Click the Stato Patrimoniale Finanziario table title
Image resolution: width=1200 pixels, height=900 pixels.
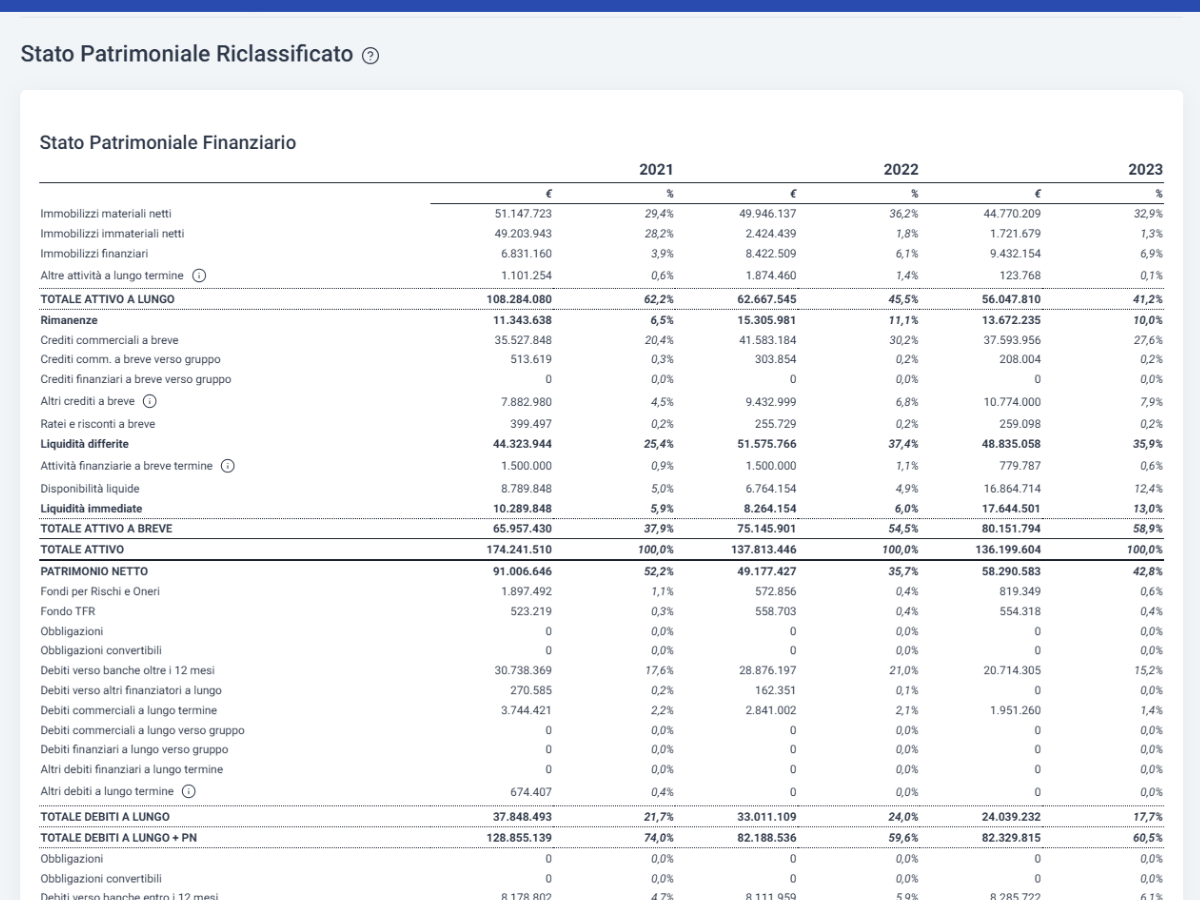pos(168,143)
